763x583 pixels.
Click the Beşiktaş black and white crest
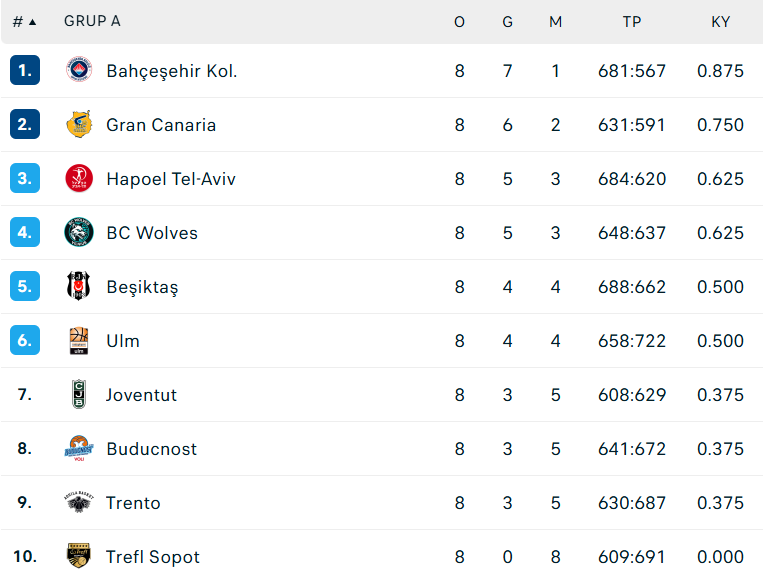pos(79,286)
